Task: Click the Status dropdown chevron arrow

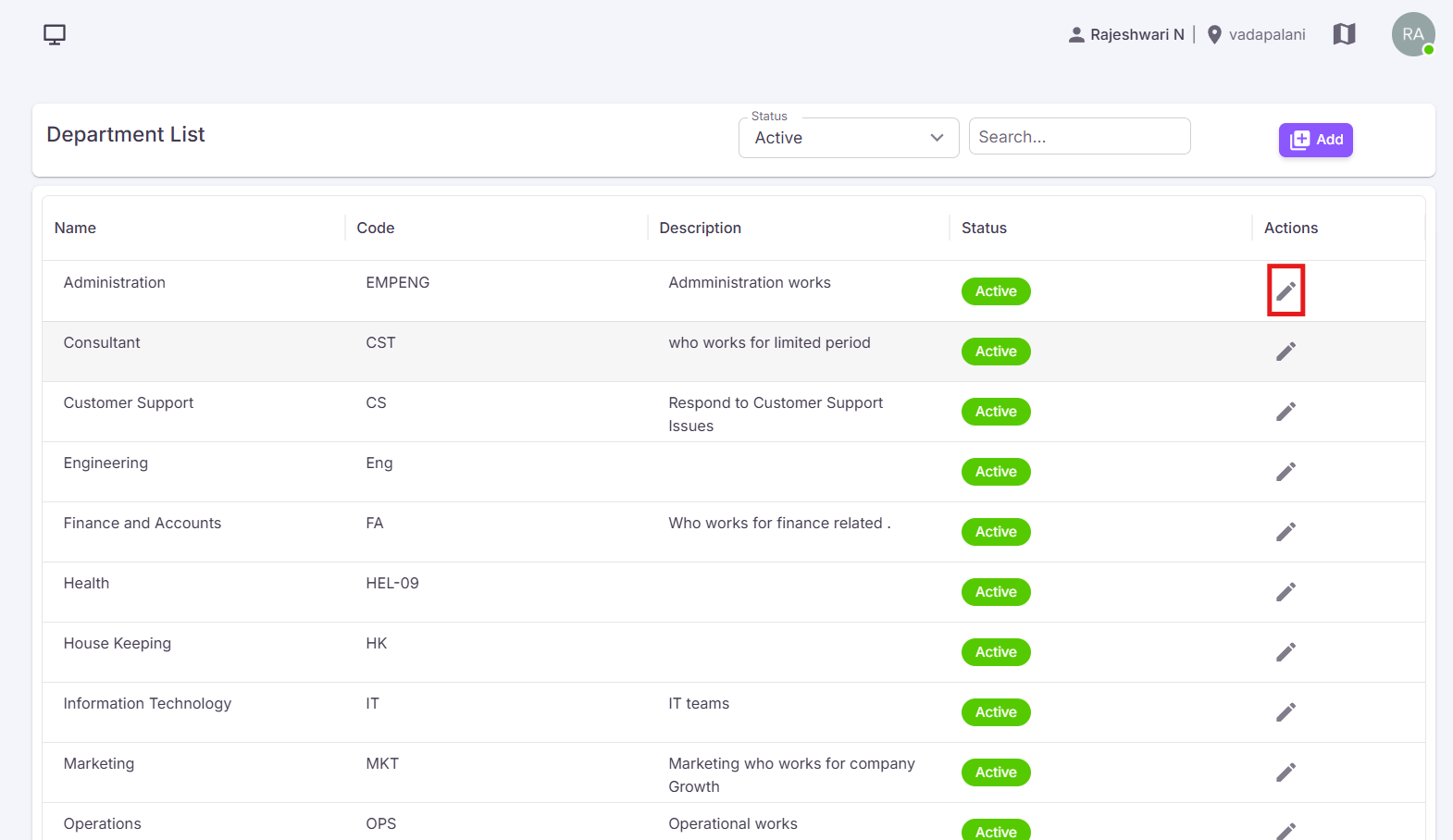Action: 937,138
